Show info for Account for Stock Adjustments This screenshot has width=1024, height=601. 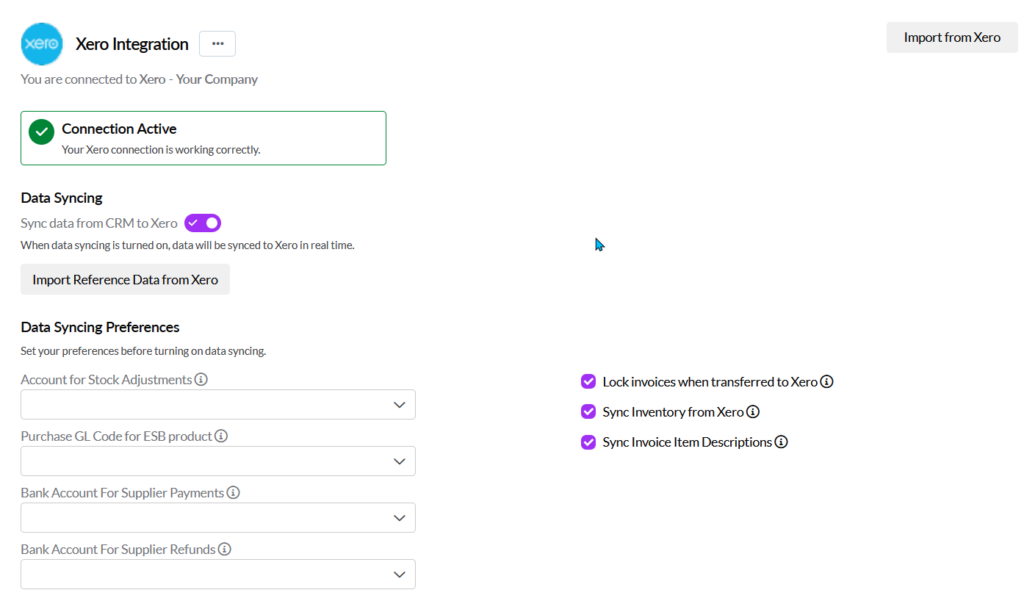click(201, 379)
